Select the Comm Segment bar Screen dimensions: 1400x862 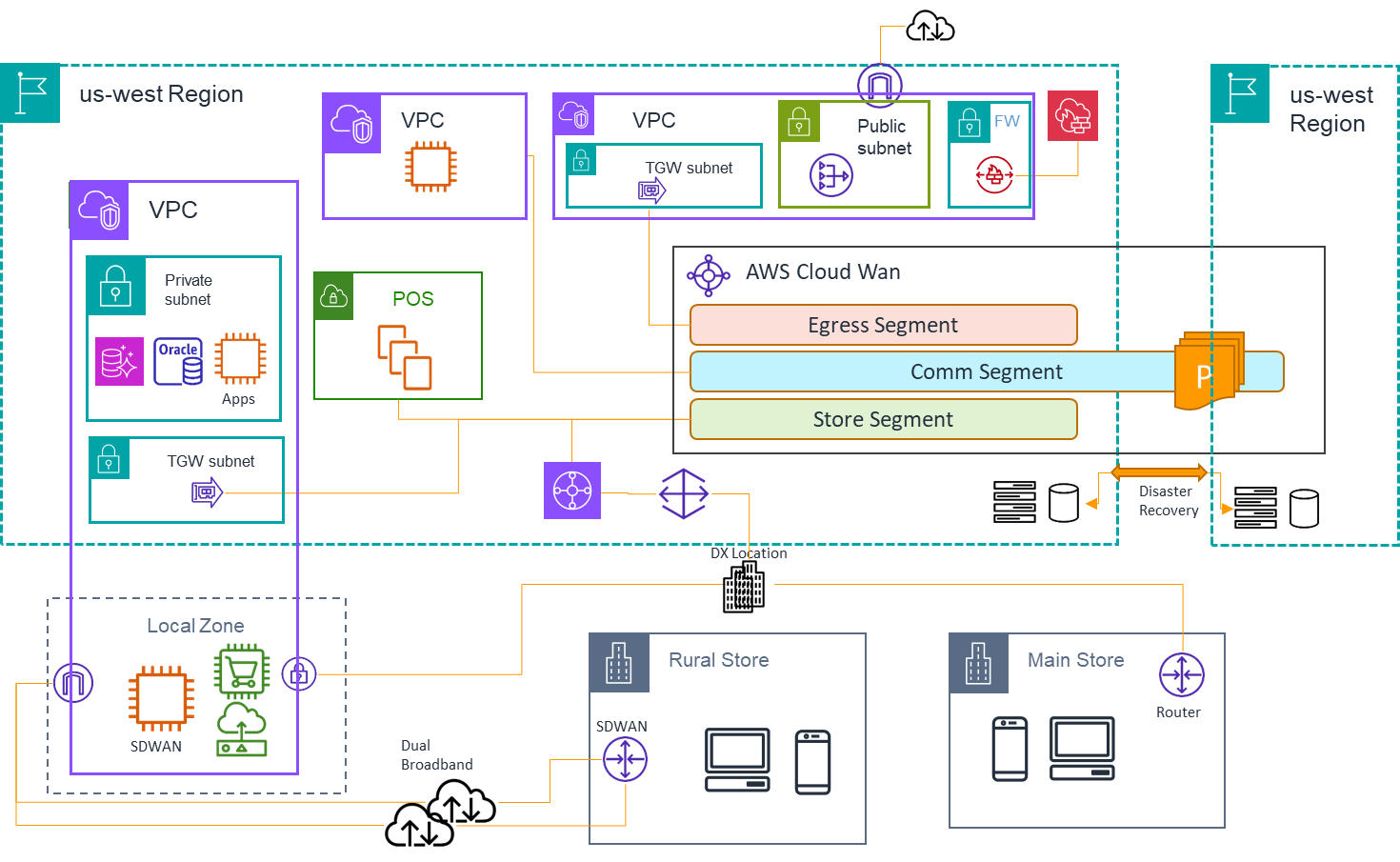[987, 371]
